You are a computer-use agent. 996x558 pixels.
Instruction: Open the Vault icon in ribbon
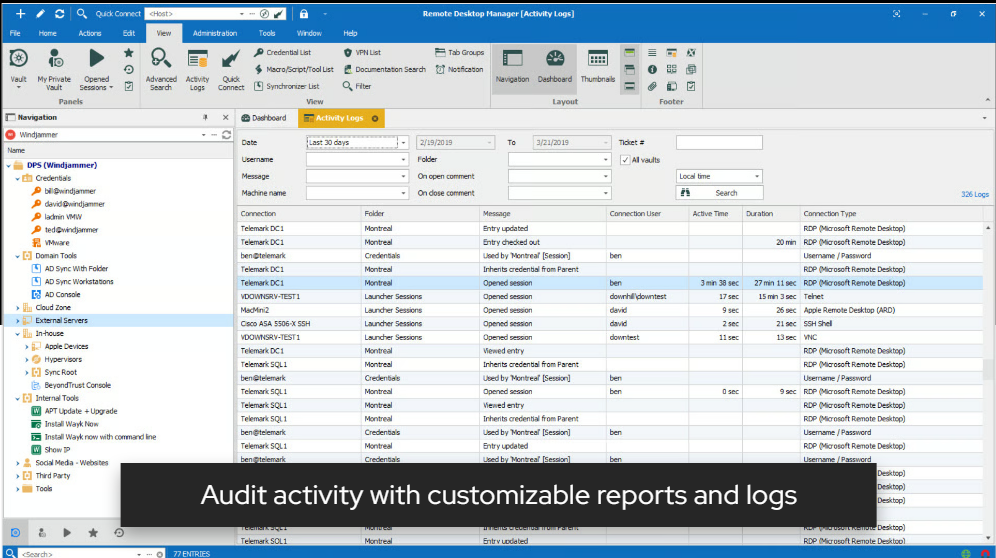[x=18, y=60]
